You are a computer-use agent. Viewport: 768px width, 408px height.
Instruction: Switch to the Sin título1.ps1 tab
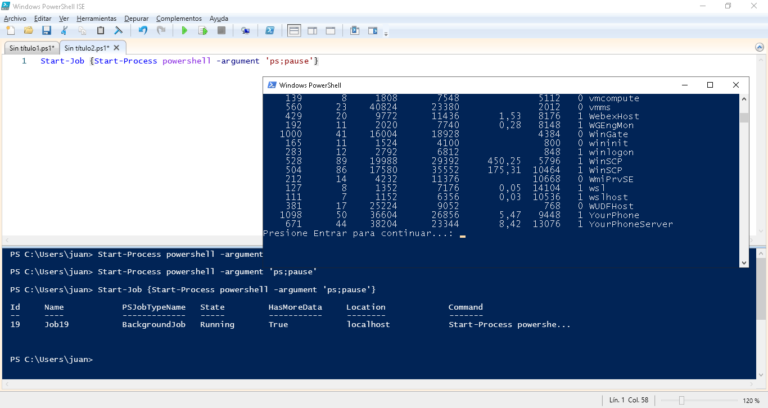pyautogui.click(x=32, y=48)
